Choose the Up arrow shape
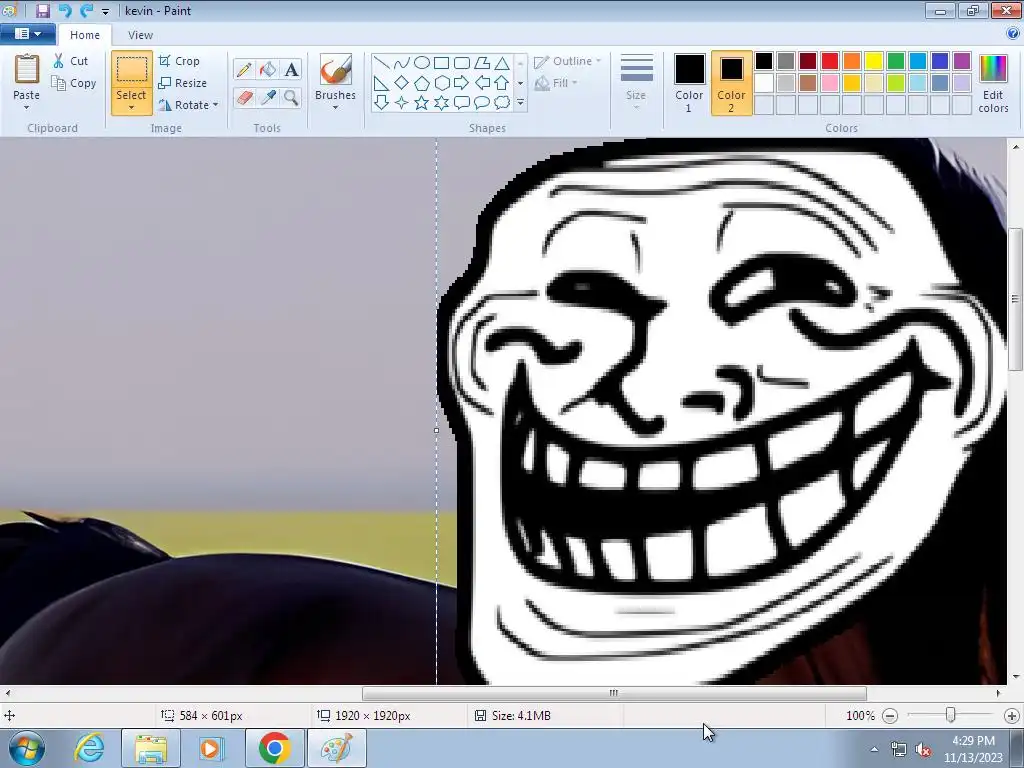 [x=502, y=83]
